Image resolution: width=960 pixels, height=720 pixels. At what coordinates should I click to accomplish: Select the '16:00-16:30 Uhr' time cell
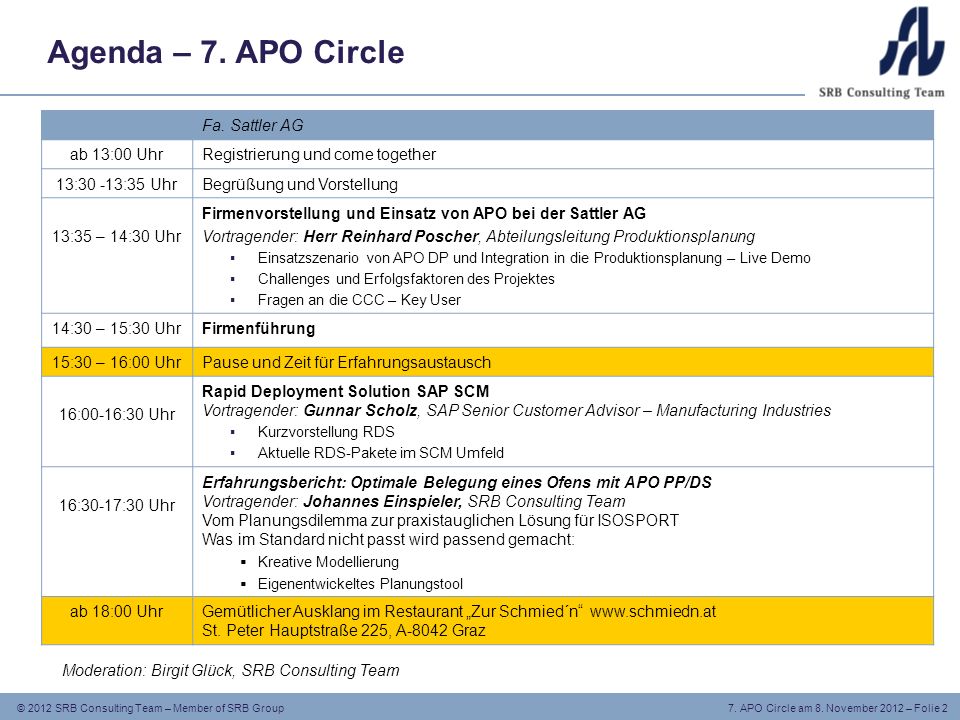[x=117, y=421]
